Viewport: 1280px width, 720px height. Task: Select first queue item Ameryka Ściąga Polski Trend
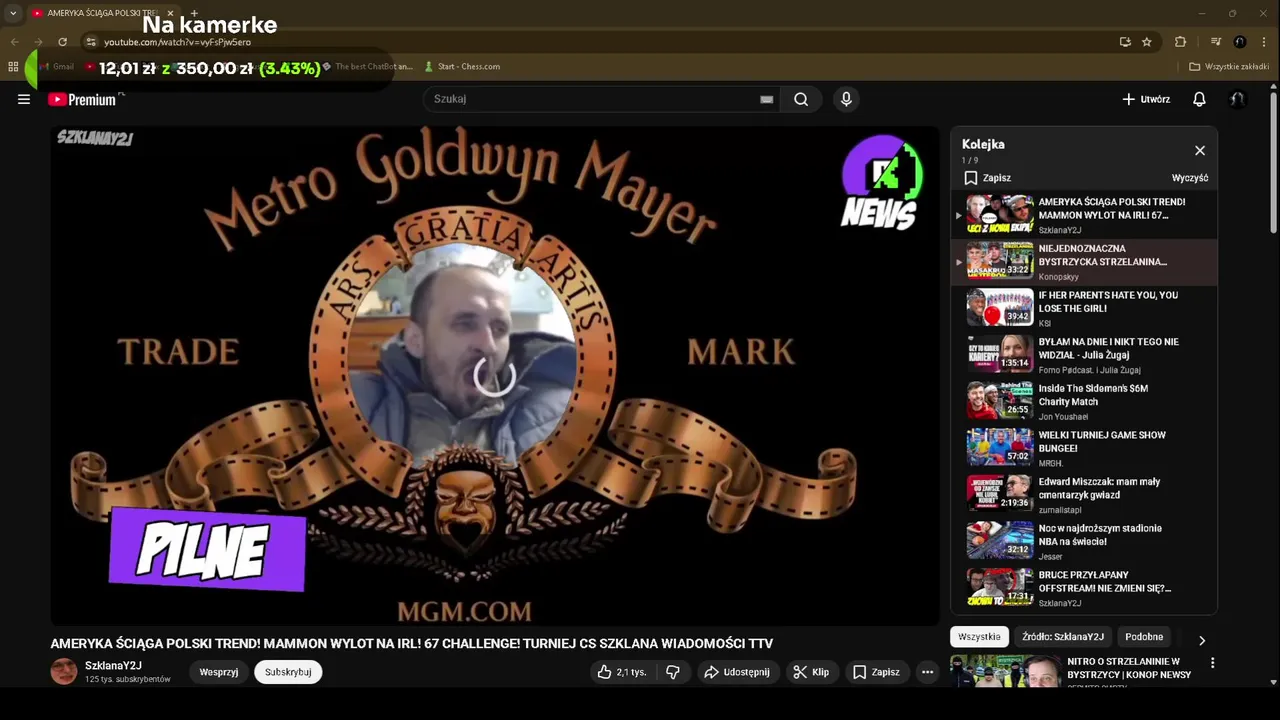pyautogui.click(x=1084, y=215)
